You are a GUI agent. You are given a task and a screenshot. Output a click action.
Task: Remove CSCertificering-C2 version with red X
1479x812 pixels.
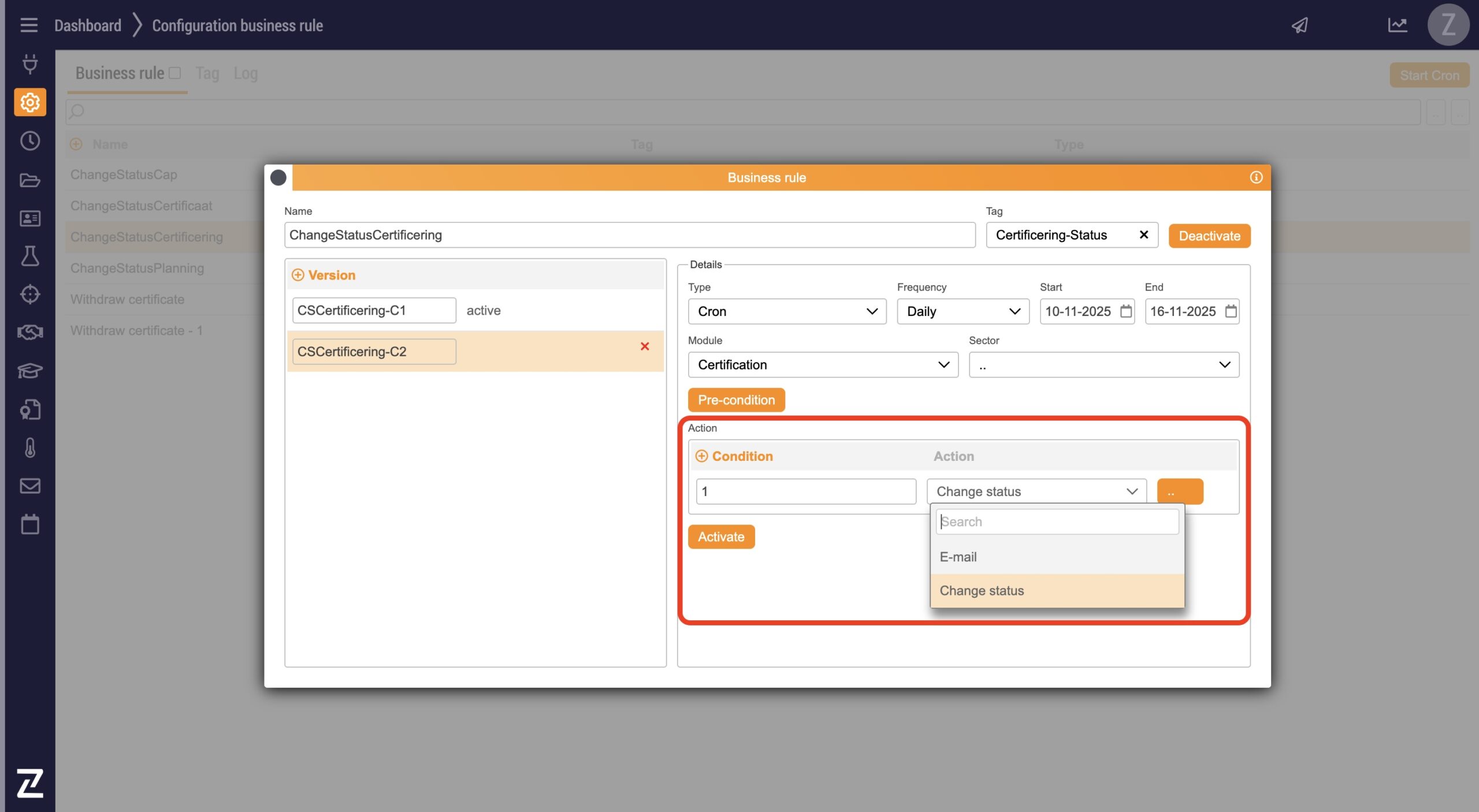pos(645,346)
